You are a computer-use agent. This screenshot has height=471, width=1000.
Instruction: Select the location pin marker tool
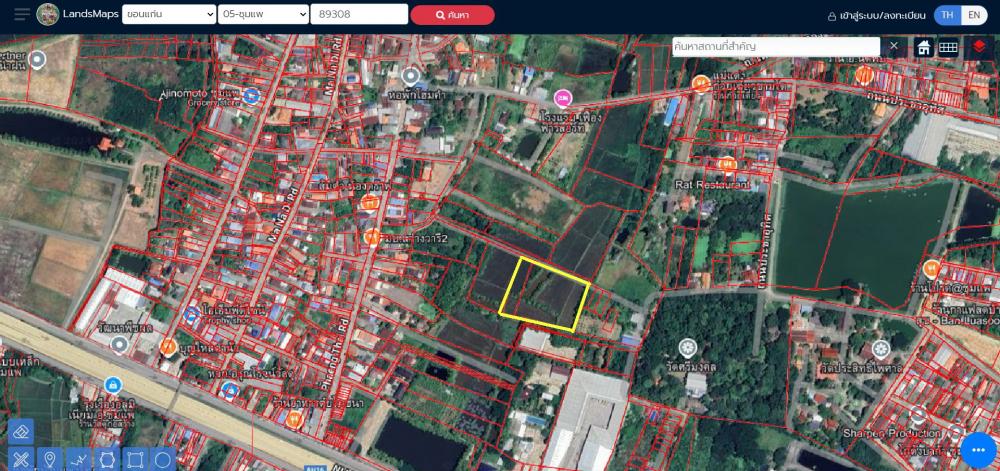[x=49, y=459]
